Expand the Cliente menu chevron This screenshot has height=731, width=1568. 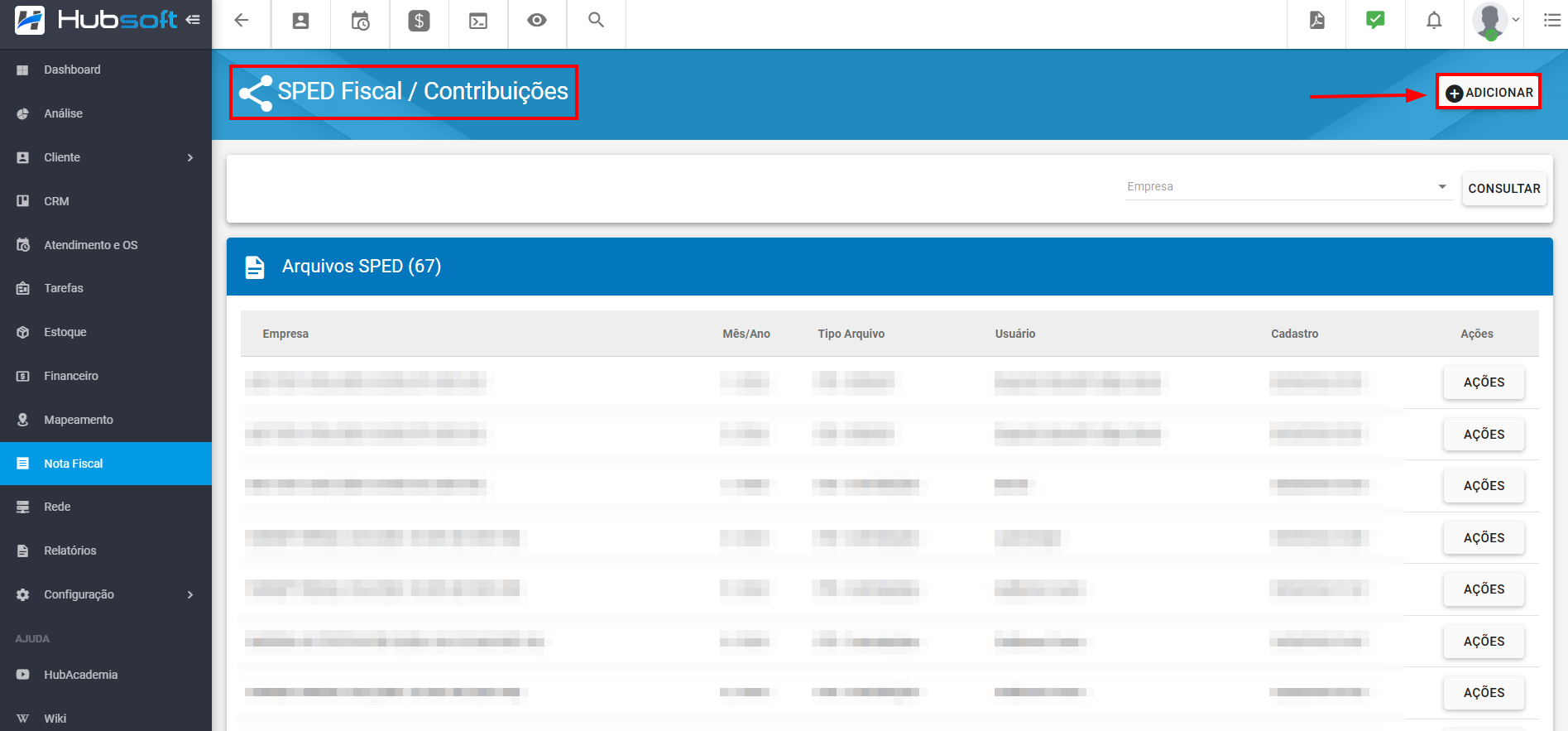(x=190, y=157)
